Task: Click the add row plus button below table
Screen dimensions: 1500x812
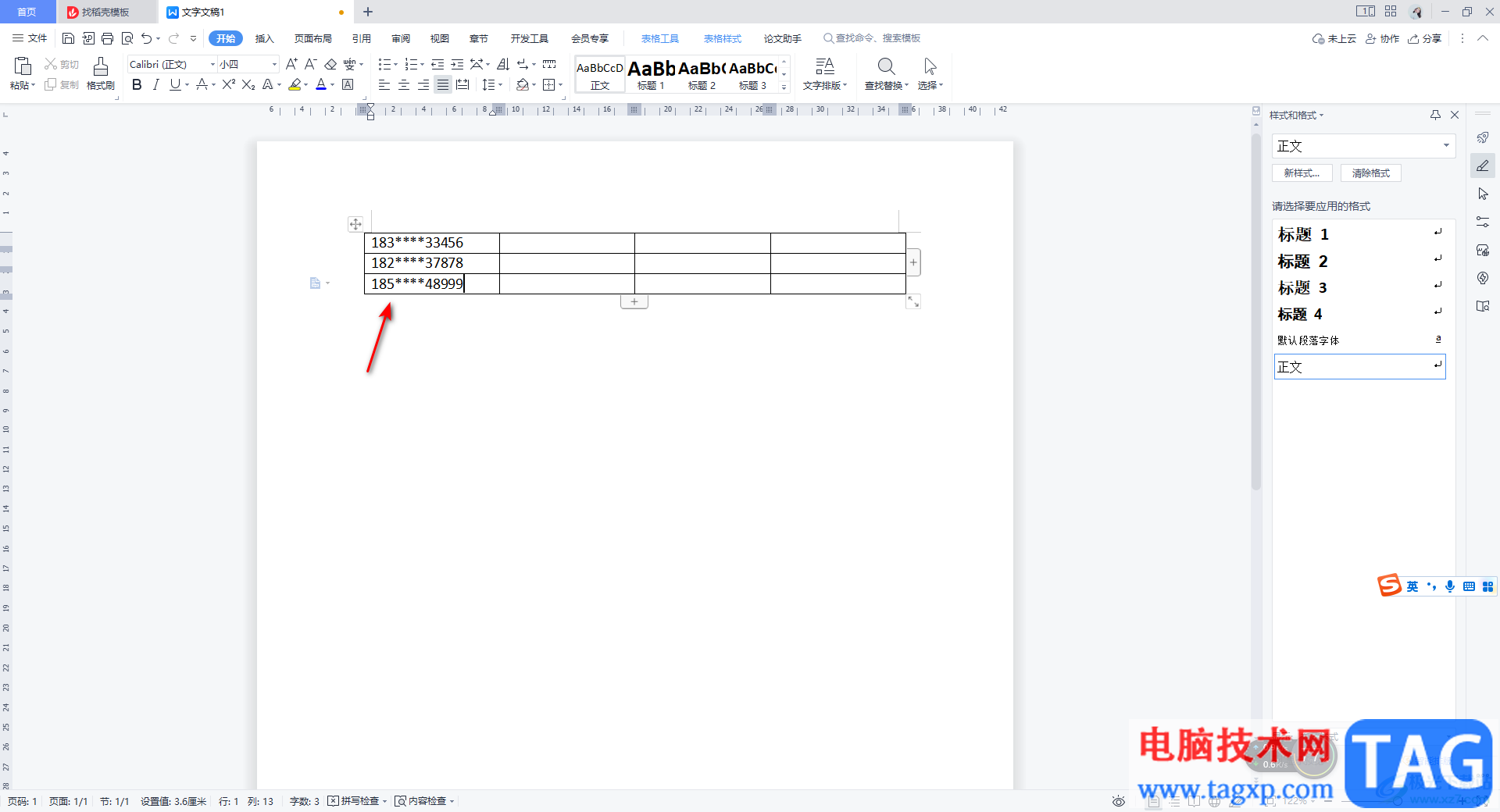Action: (x=634, y=302)
